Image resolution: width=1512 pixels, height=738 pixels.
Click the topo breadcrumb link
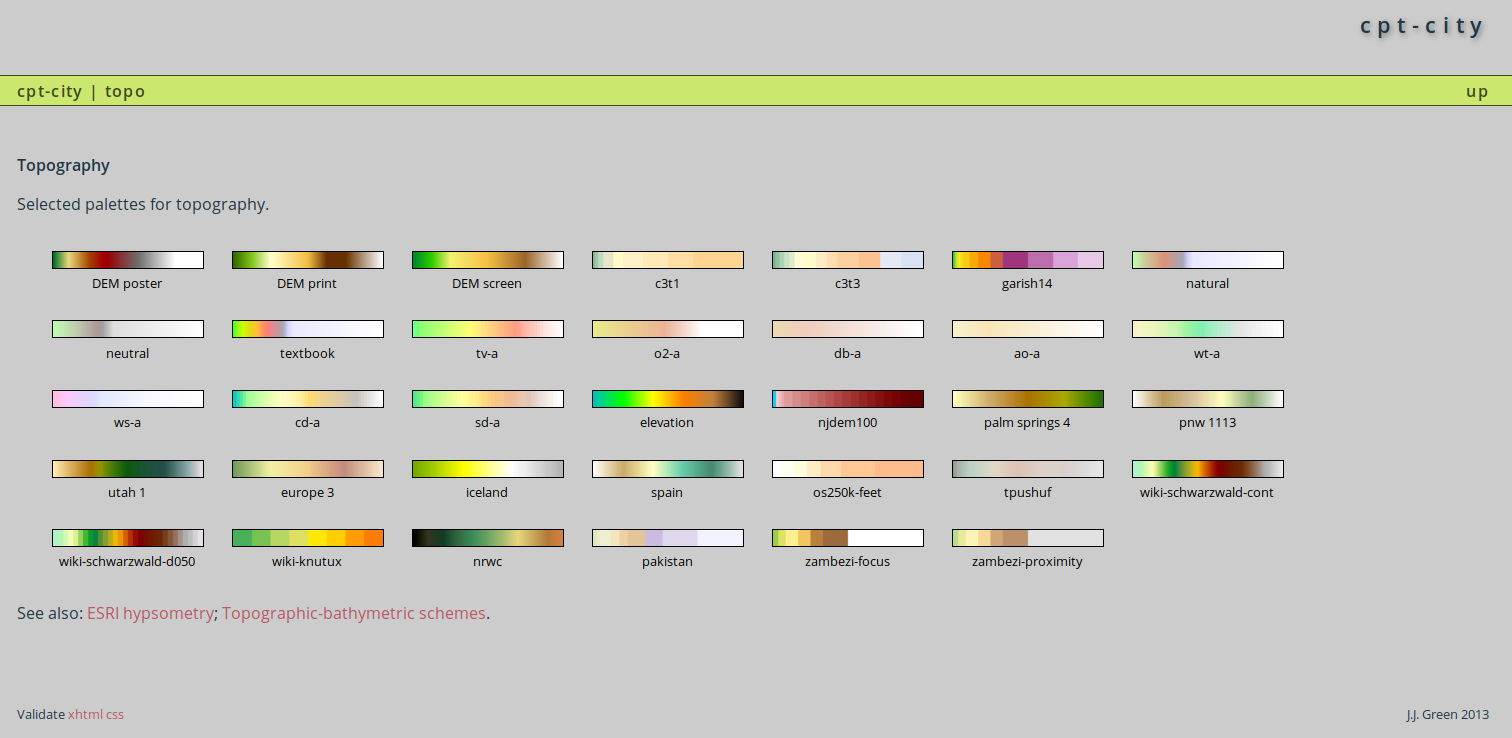(125, 91)
